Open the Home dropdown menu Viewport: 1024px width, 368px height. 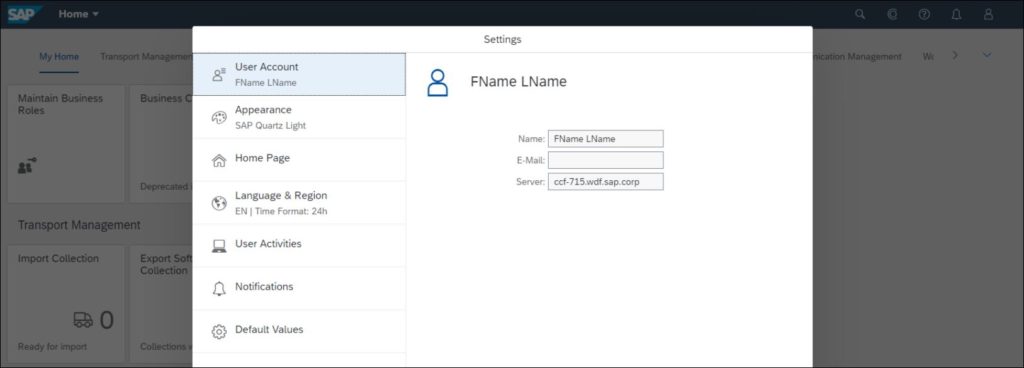click(x=78, y=14)
